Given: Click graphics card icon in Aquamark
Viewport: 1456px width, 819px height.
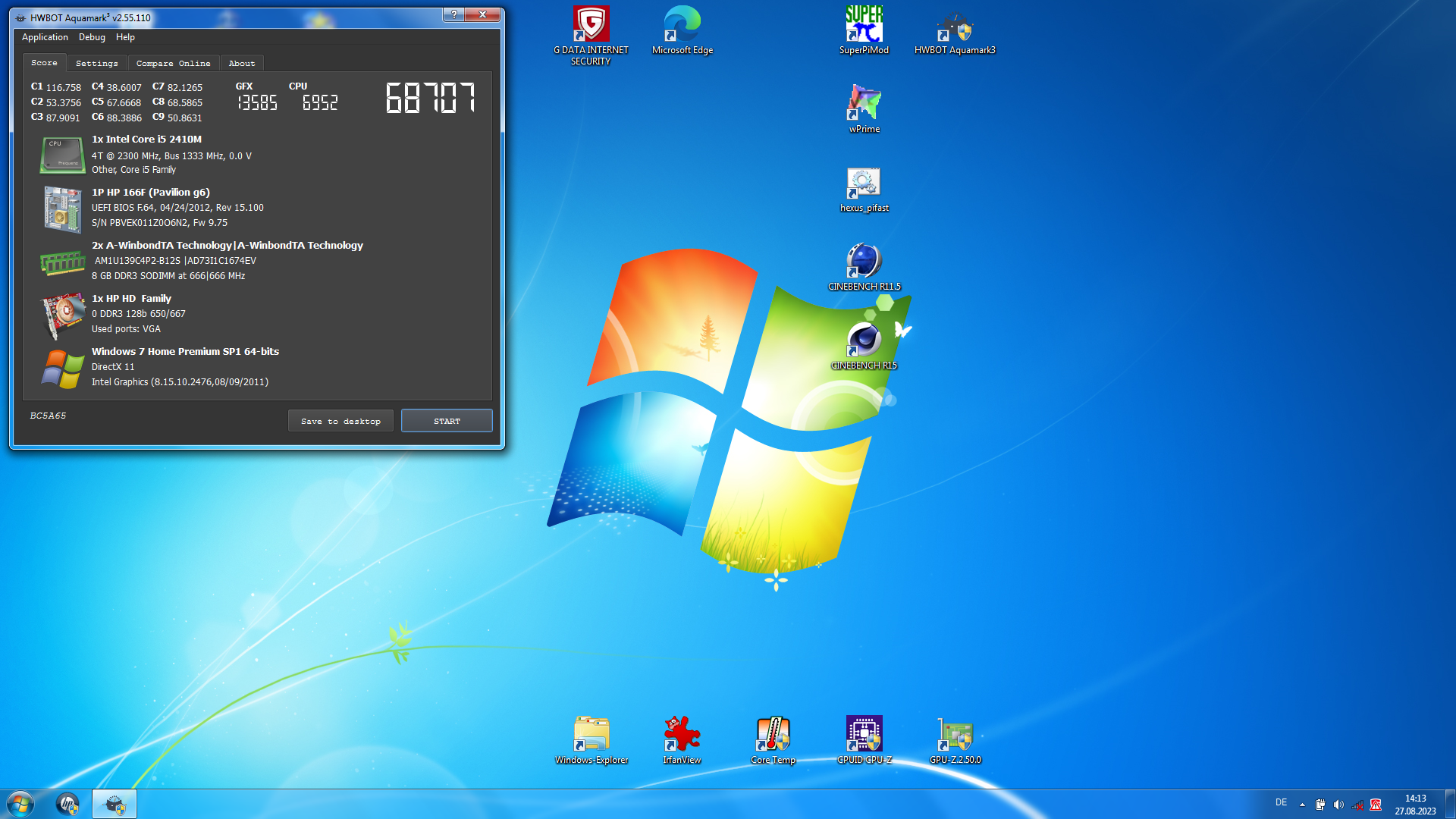Looking at the screenshot, I should [x=62, y=315].
